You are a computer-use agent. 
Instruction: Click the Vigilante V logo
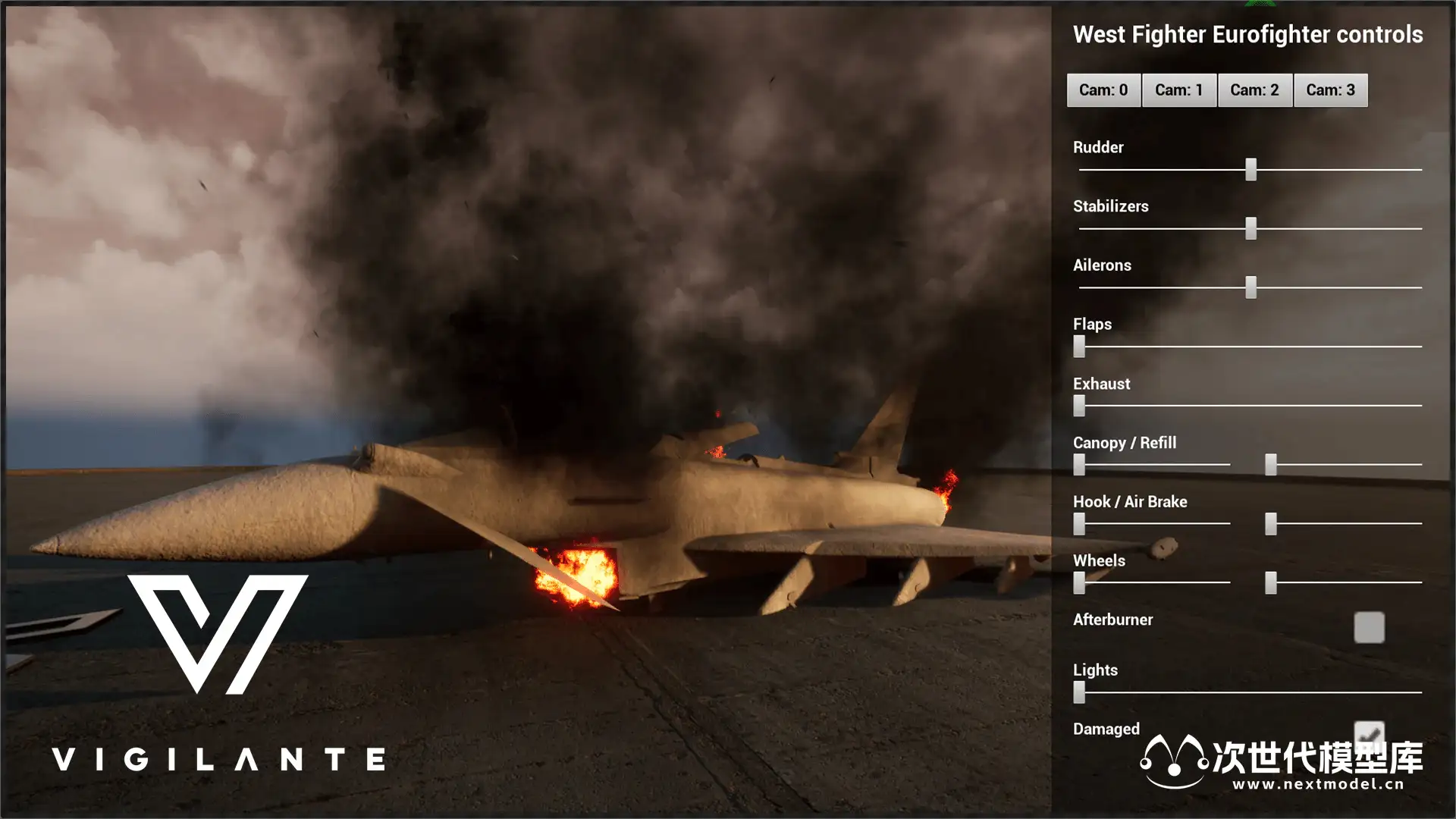coord(218,633)
